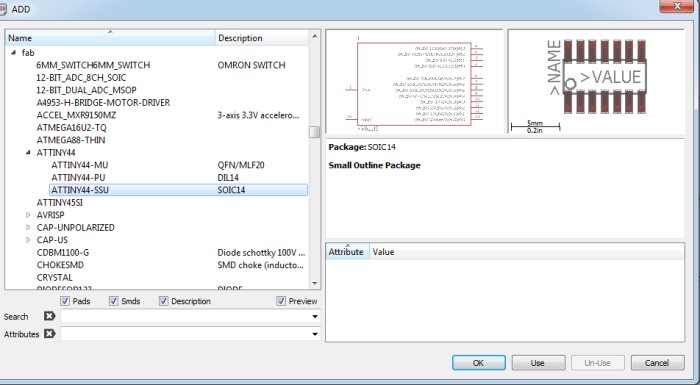
Task: Select A4953-H-BRIDGE-MOTOR-DRIVER entry
Action: click(x=103, y=103)
